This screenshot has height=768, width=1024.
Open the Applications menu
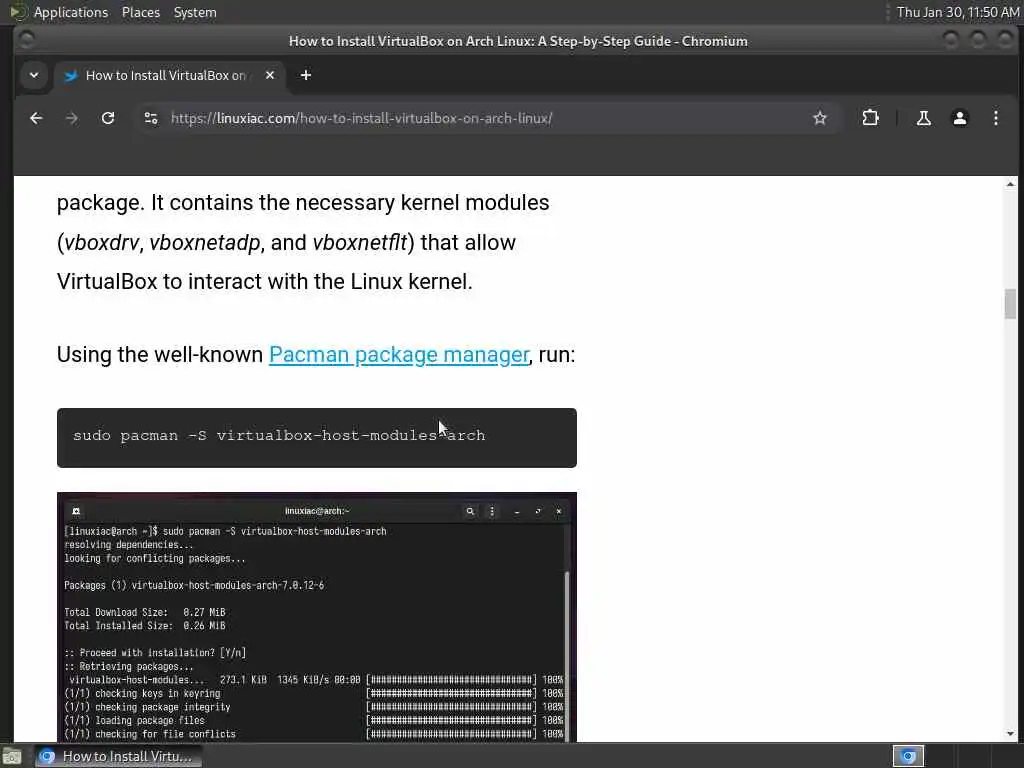tap(71, 12)
